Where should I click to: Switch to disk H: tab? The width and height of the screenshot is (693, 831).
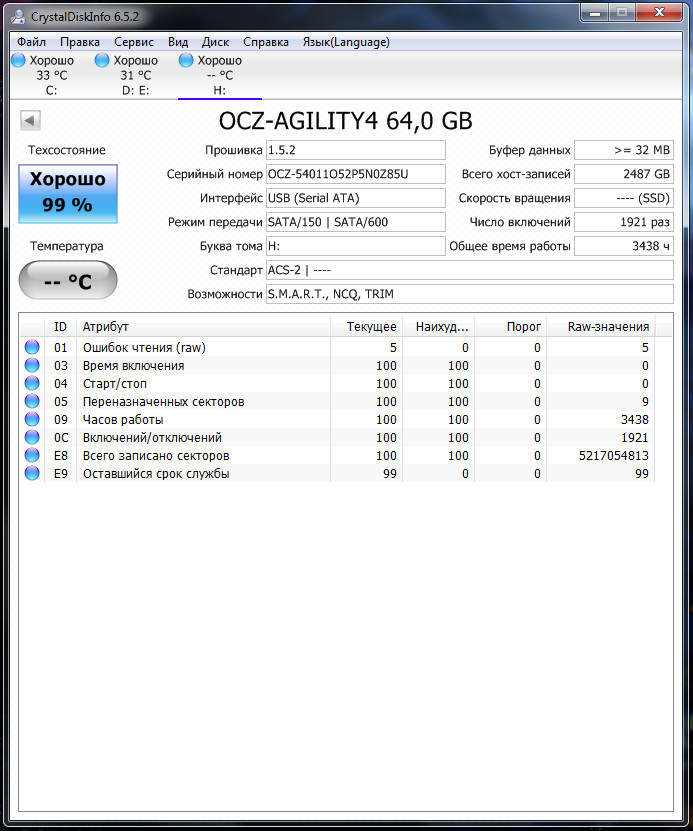(x=219, y=75)
